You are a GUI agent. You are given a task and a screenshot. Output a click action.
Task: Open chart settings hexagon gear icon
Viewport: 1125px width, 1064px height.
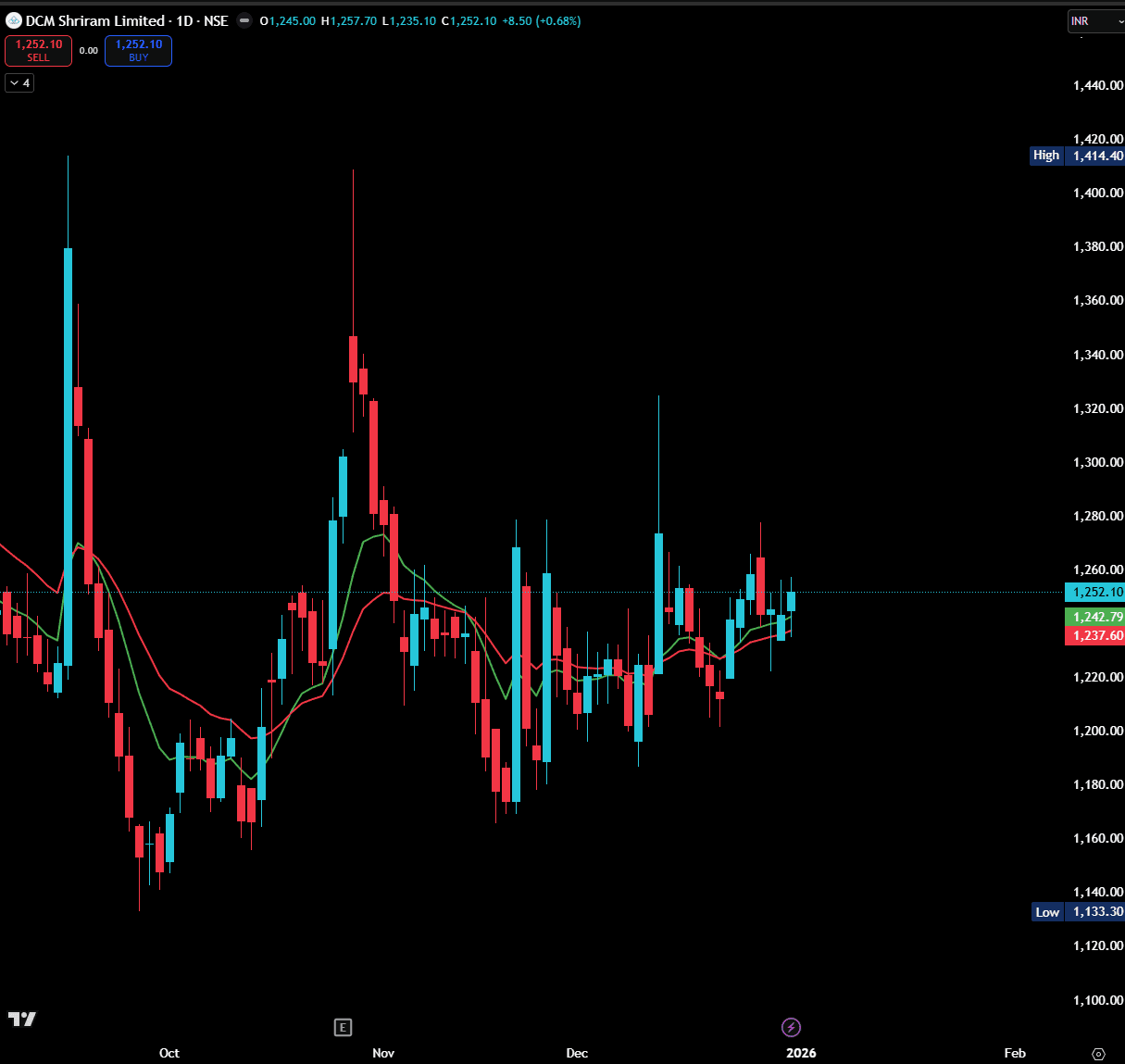(x=1098, y=1054)
